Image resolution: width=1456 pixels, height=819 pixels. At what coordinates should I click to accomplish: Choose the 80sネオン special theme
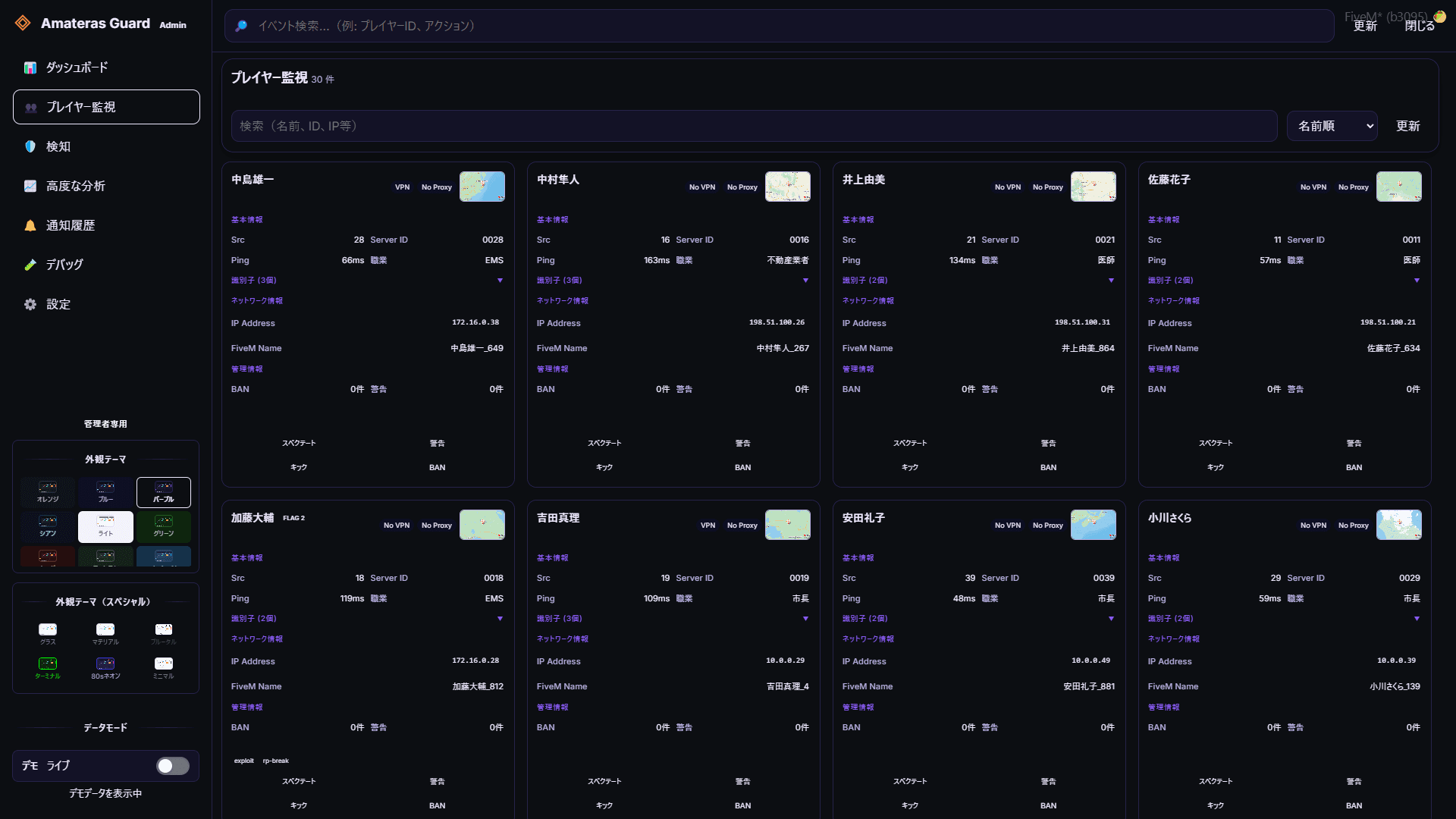click(105, 668)
